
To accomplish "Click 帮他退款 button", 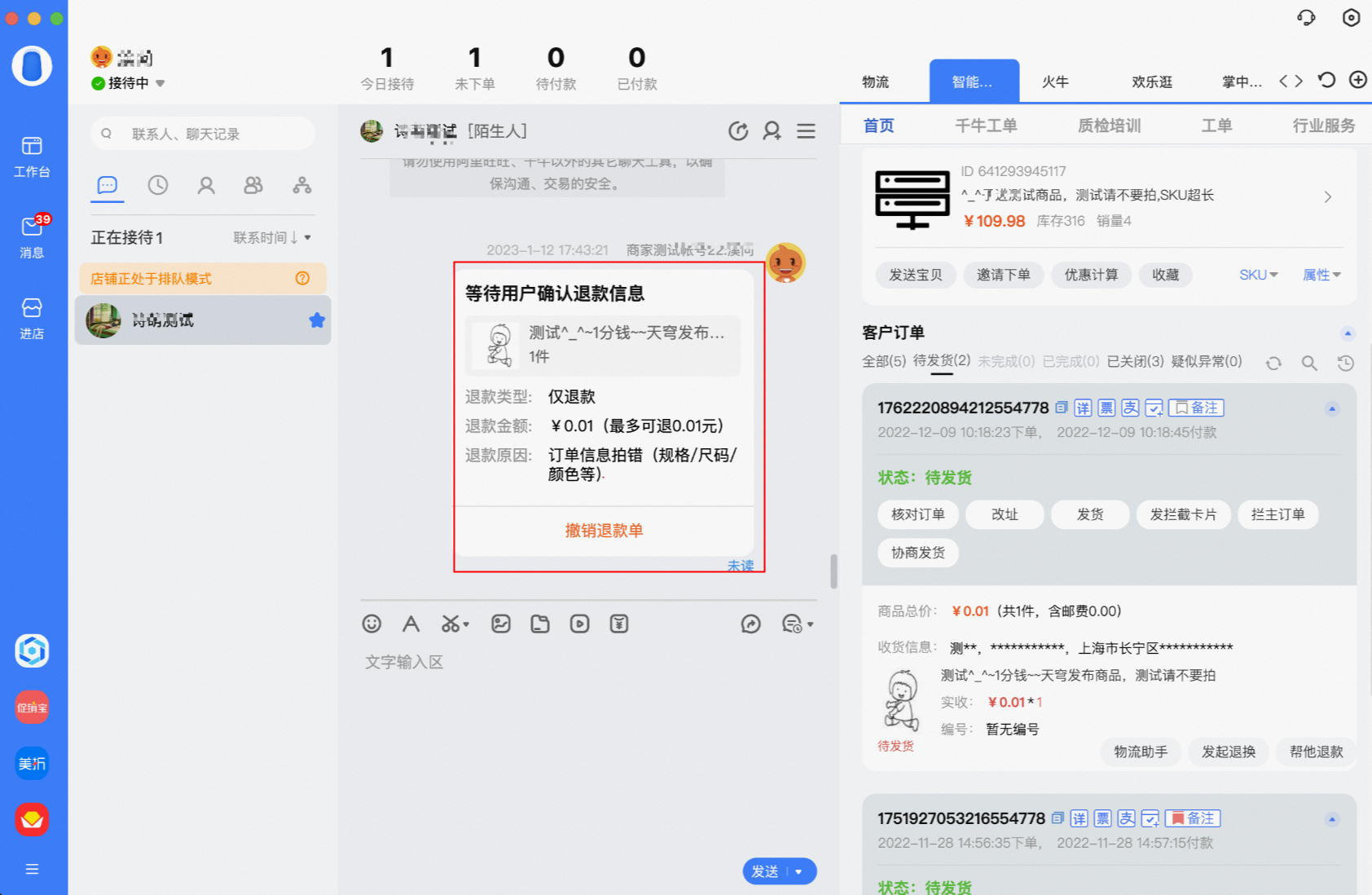I will point(1316,752).
